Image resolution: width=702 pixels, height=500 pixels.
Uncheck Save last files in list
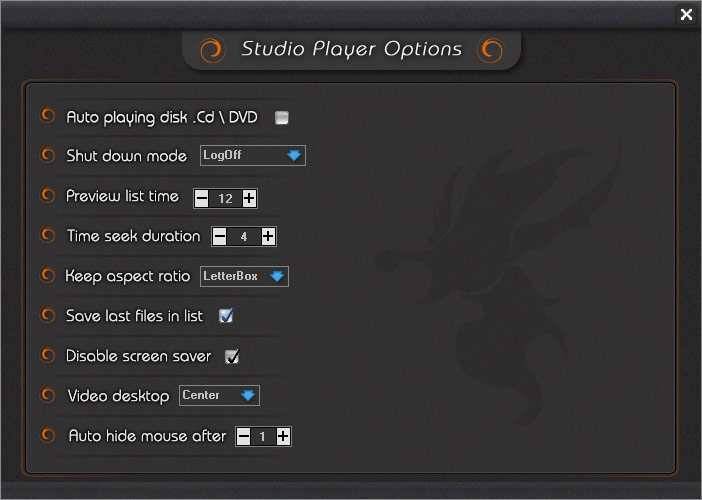(226, 316)
